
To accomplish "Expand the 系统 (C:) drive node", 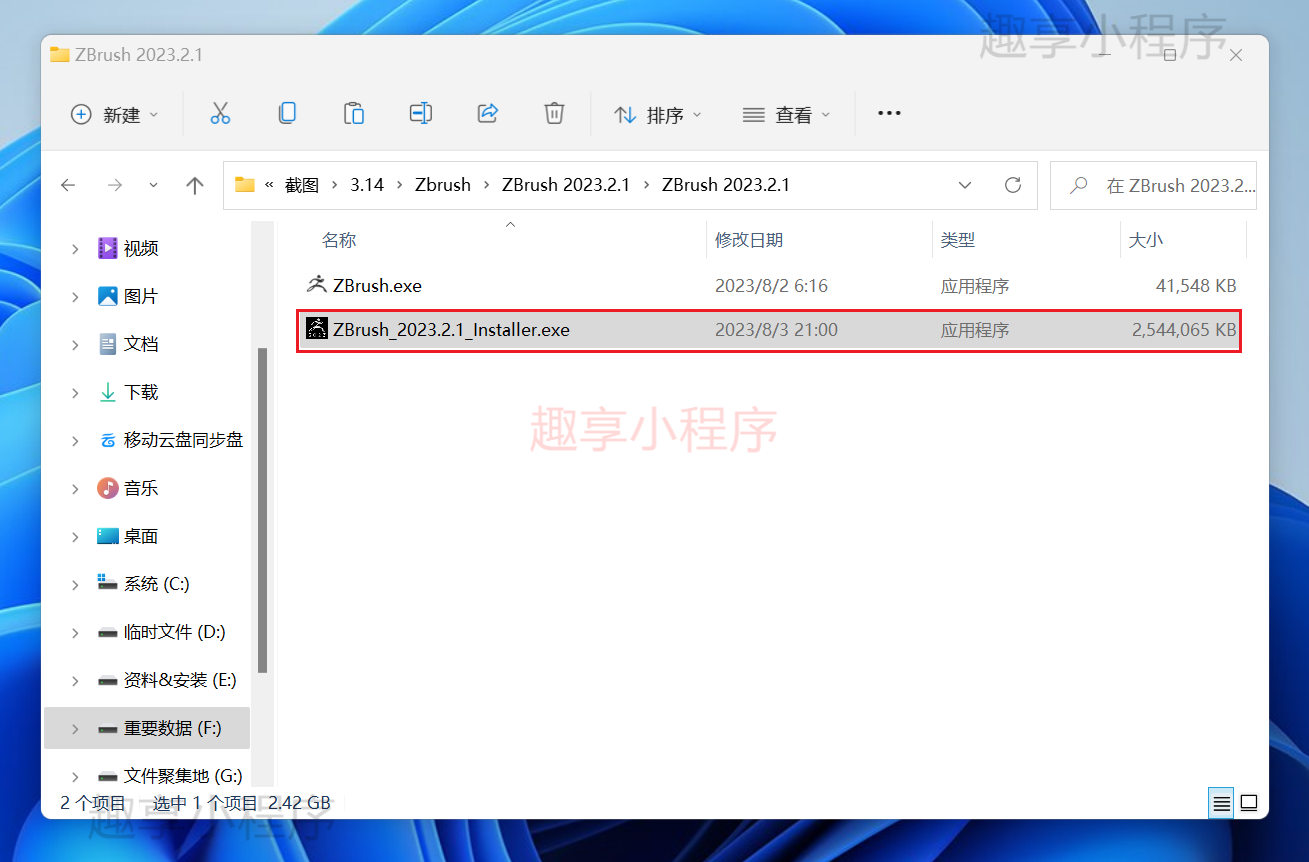I will coord(75,584).
